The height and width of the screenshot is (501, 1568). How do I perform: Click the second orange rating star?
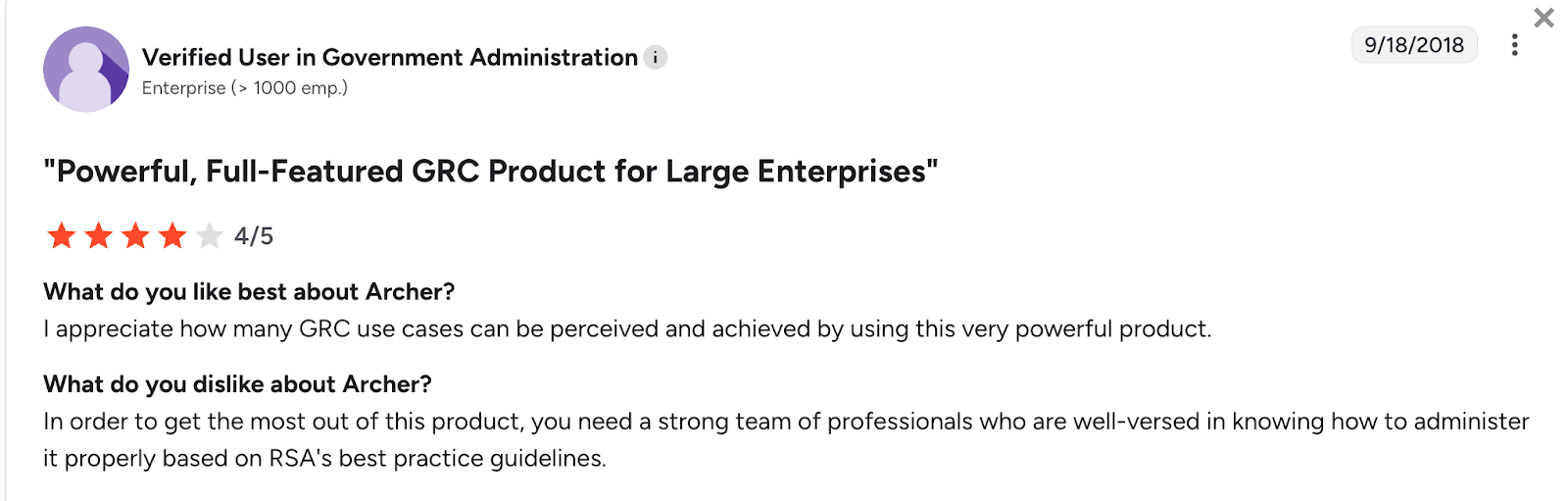click(99, 235)
